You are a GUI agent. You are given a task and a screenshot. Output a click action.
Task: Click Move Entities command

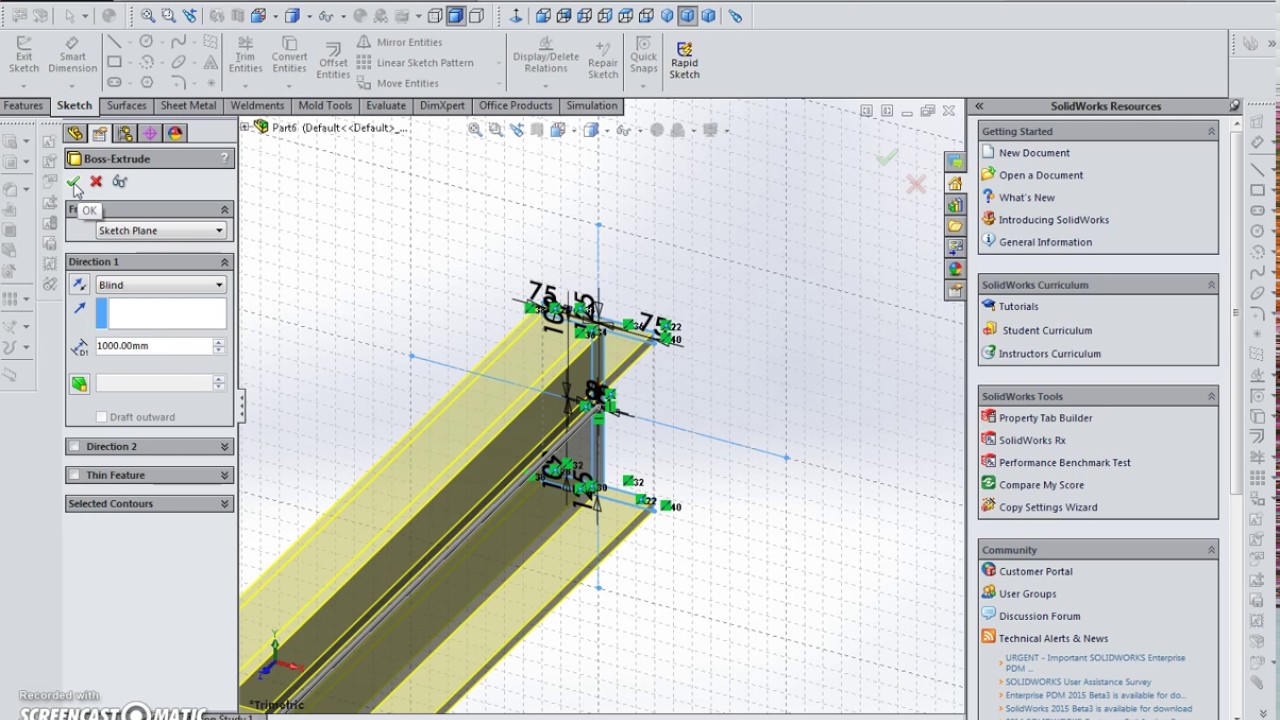tap(397, 83)
